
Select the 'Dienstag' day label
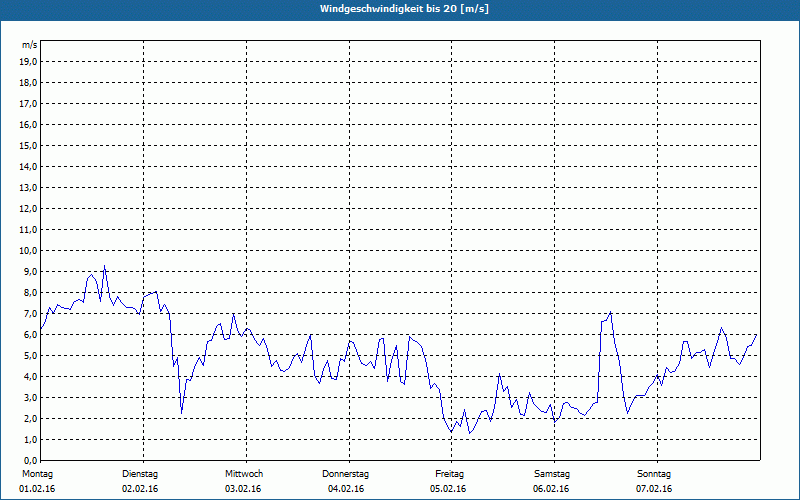(140, 474)
